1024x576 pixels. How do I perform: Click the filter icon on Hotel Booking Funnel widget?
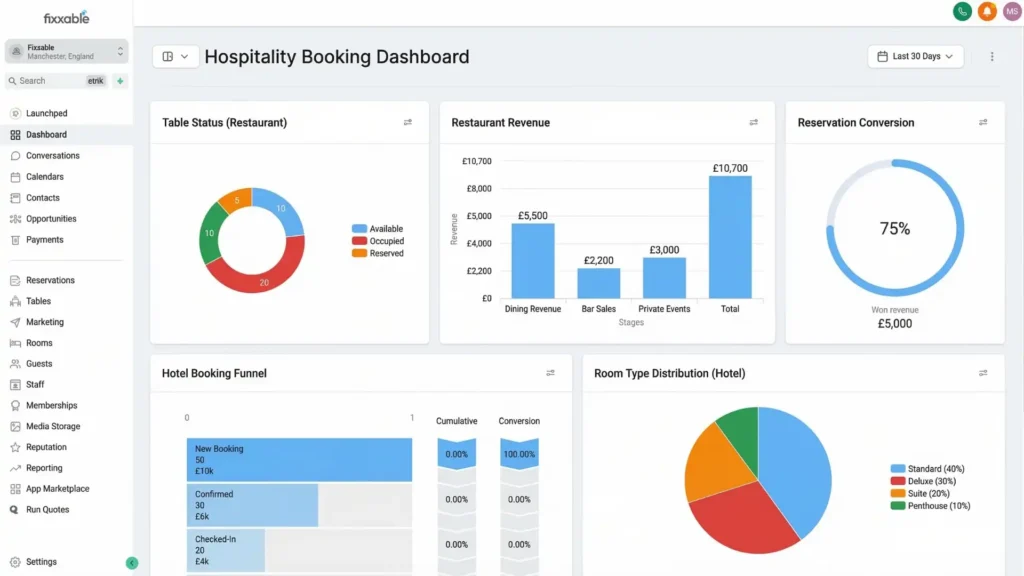coord(550,373)
